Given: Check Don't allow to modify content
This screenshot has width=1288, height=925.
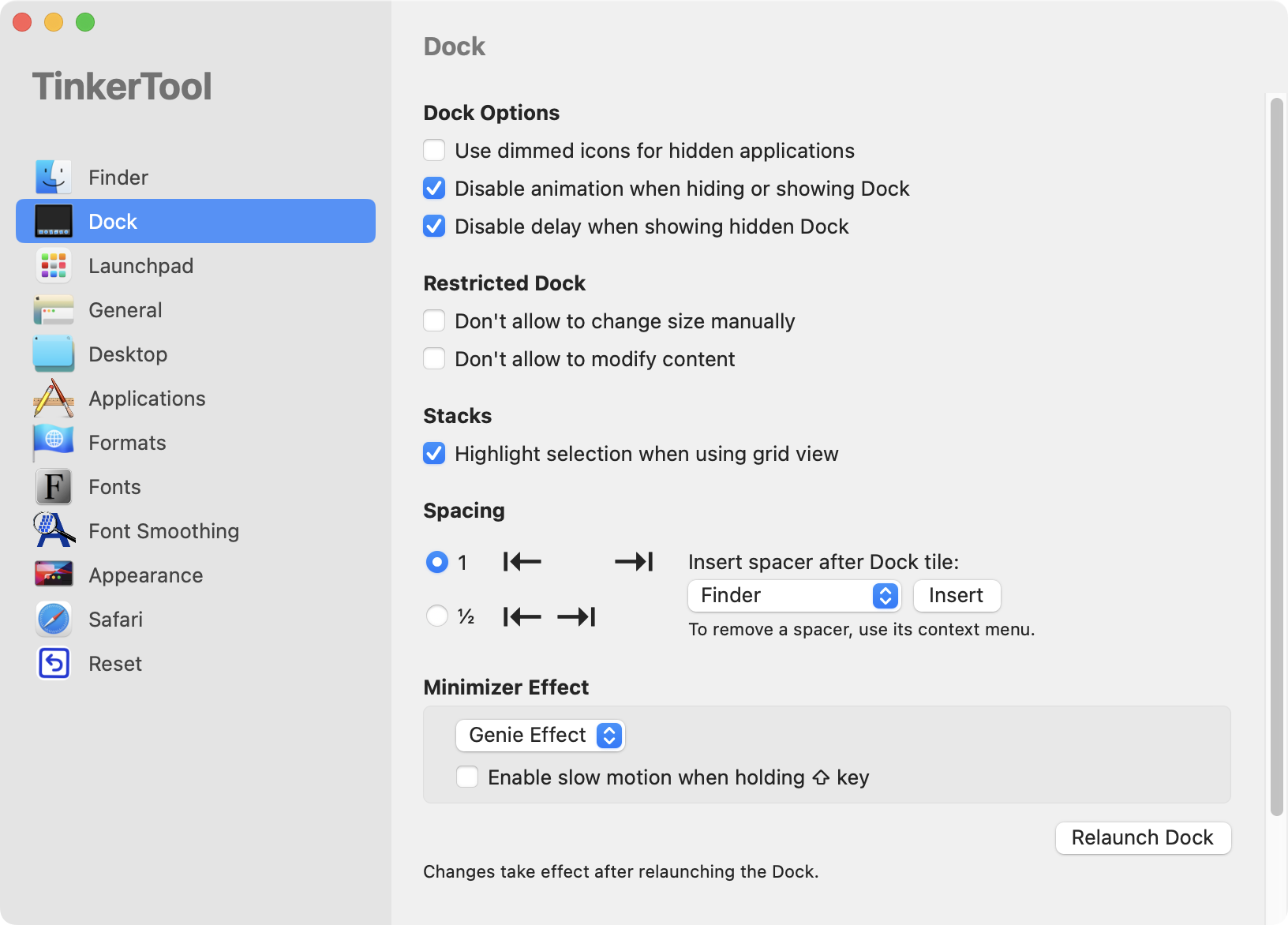Looking at the screenshot, I should pos(434,358).
